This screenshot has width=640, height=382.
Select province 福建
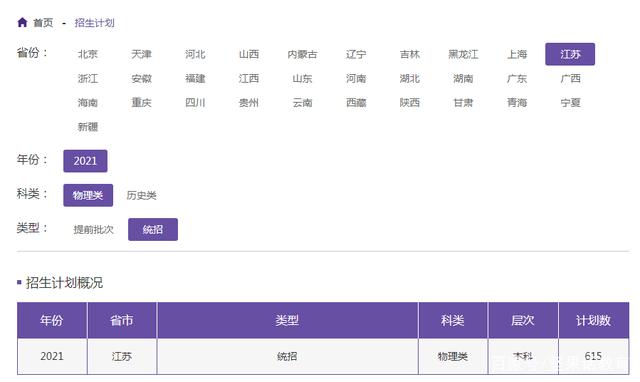(x=195, y=78)
